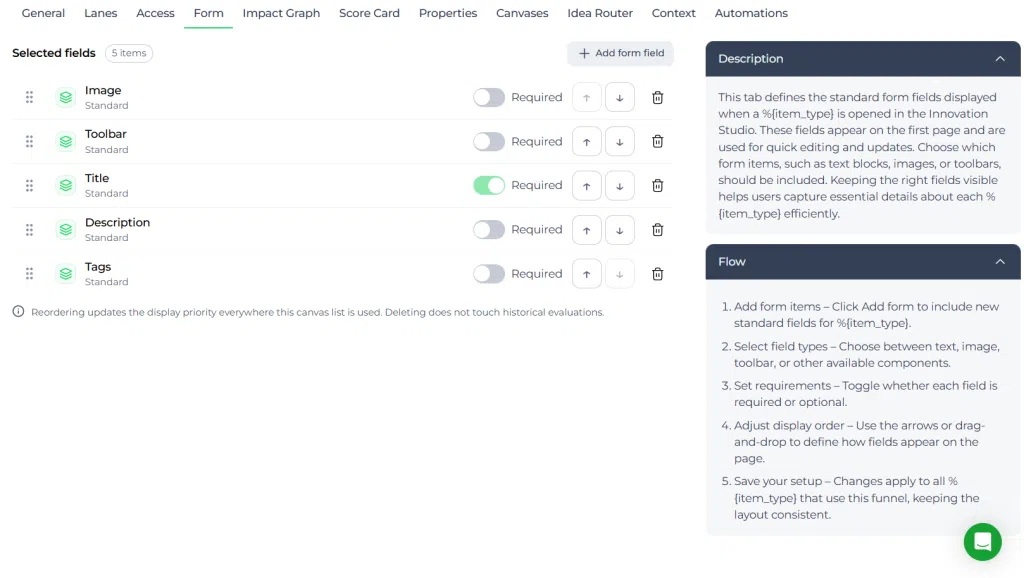This screenshot has height=578, width=1024.
Task: Go to the Impact Graph tab
Action: [281, 13]
